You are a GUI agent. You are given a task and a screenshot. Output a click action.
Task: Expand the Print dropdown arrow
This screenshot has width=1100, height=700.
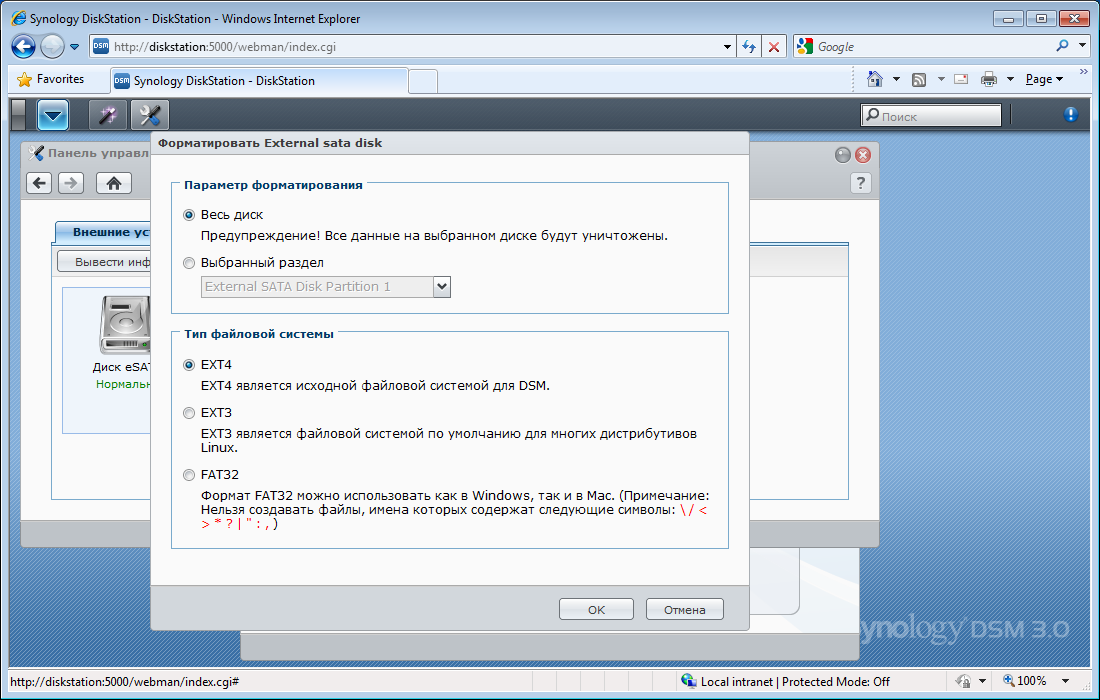(1010, 79)
